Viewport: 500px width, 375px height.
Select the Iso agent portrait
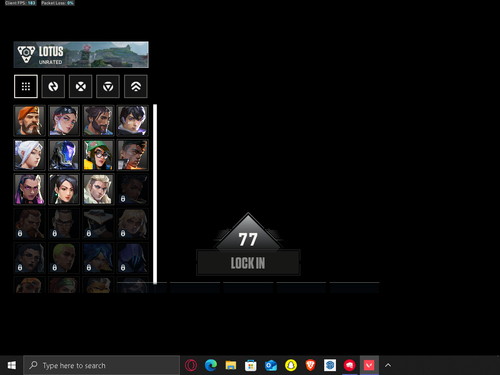(x=132, y=121)
